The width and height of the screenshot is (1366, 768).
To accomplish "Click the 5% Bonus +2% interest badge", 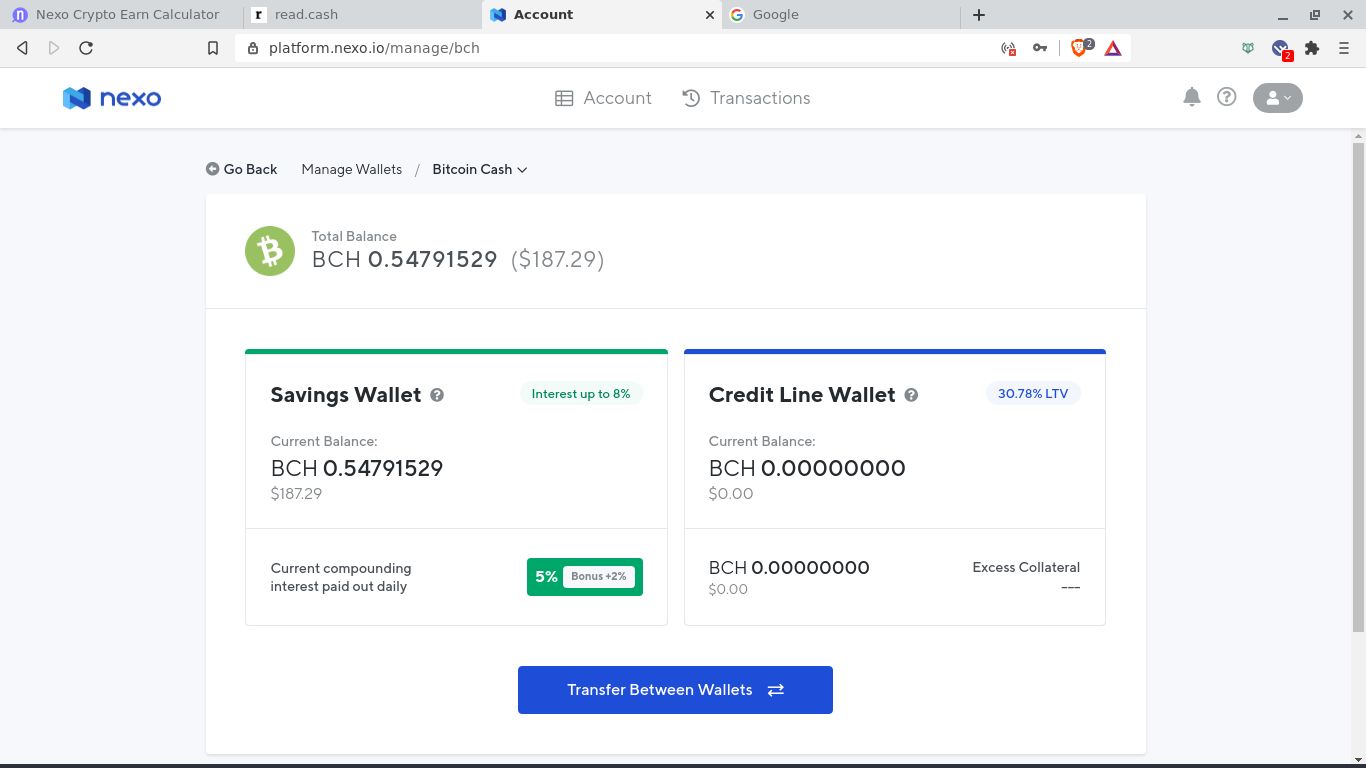I will point(585,577).
